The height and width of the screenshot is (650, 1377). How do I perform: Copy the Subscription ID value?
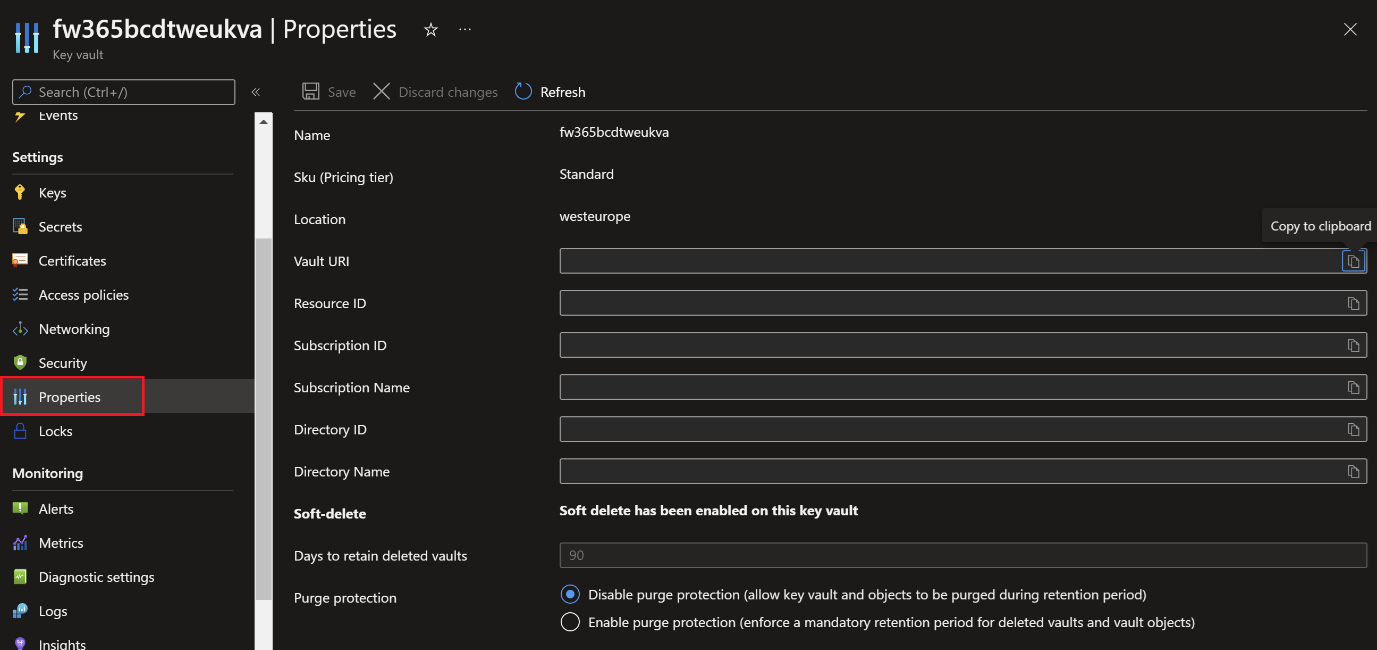1353,345
